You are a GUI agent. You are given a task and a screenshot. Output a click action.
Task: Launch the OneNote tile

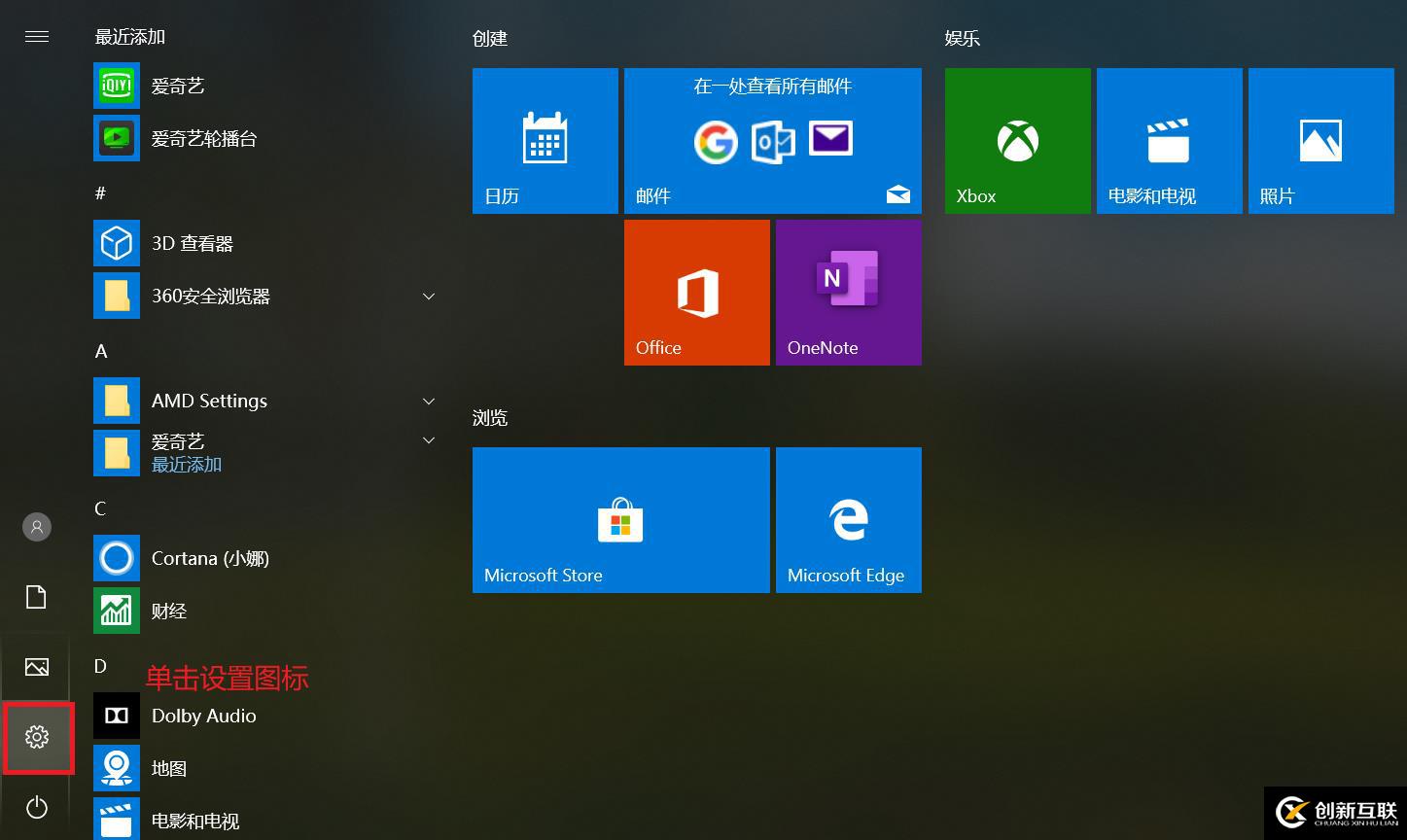pos(848,293)
